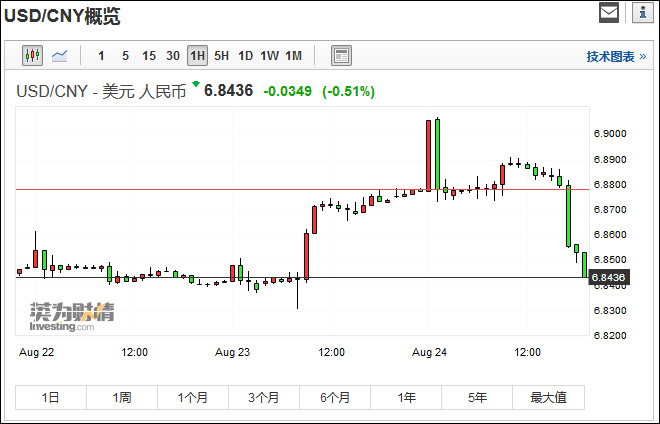Viewport: 660px width, 424px height.
Task: Switch to the area line chart icon
Action: click(60, 56)
